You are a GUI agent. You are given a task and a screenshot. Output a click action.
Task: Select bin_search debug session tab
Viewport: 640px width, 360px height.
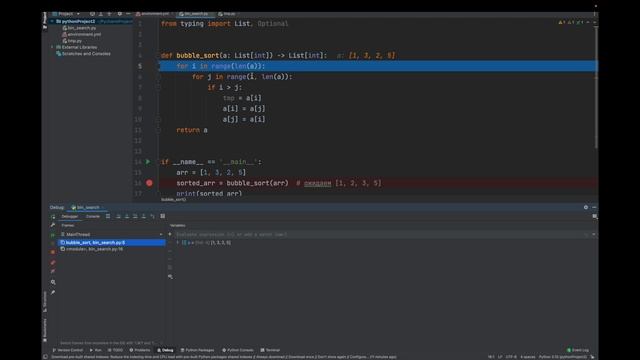[x=86, y=207]
